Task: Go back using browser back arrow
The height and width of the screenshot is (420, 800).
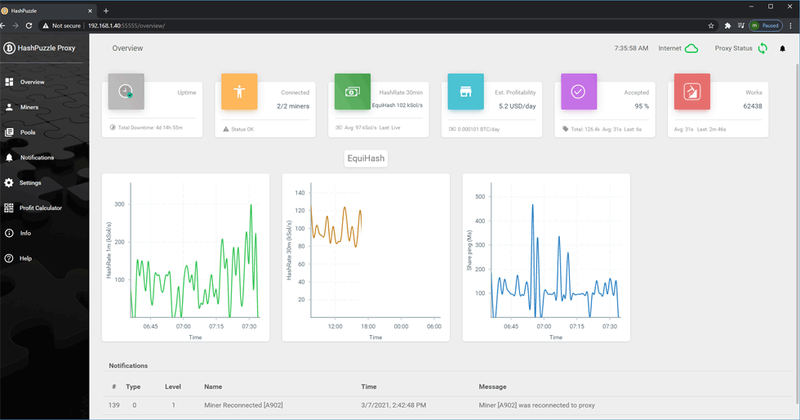Action: [3, 26]
